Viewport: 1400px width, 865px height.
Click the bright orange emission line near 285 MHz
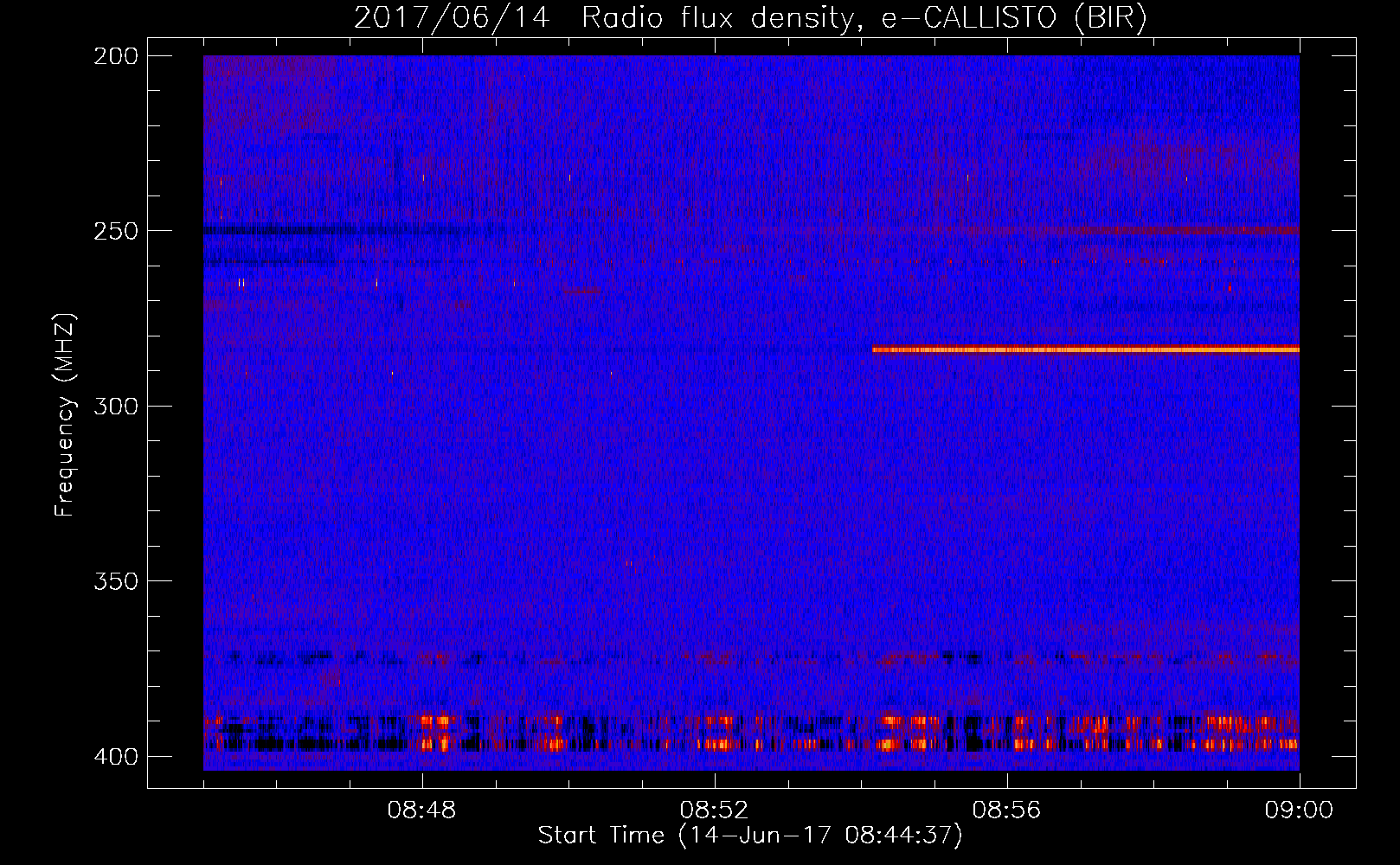point(1086,349)
